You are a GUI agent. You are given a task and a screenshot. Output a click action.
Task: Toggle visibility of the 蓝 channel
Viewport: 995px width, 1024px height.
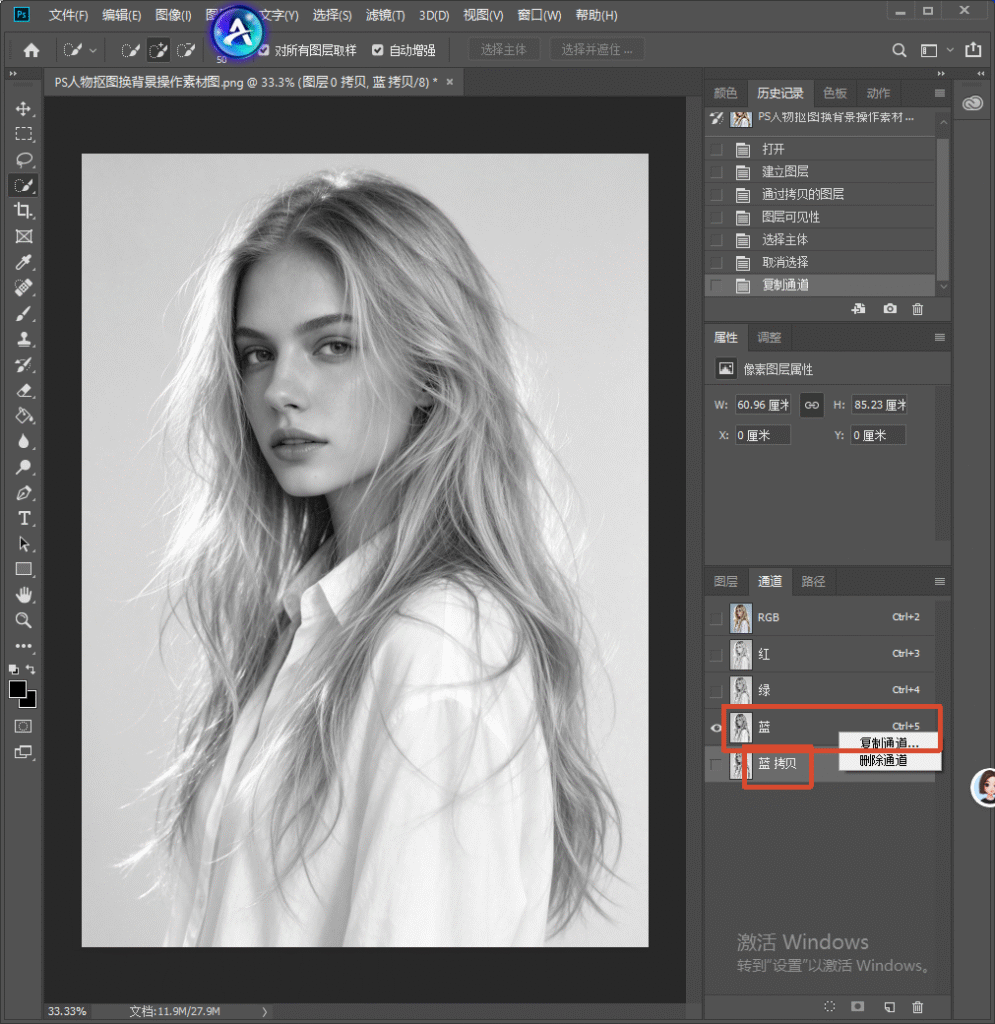716,728
